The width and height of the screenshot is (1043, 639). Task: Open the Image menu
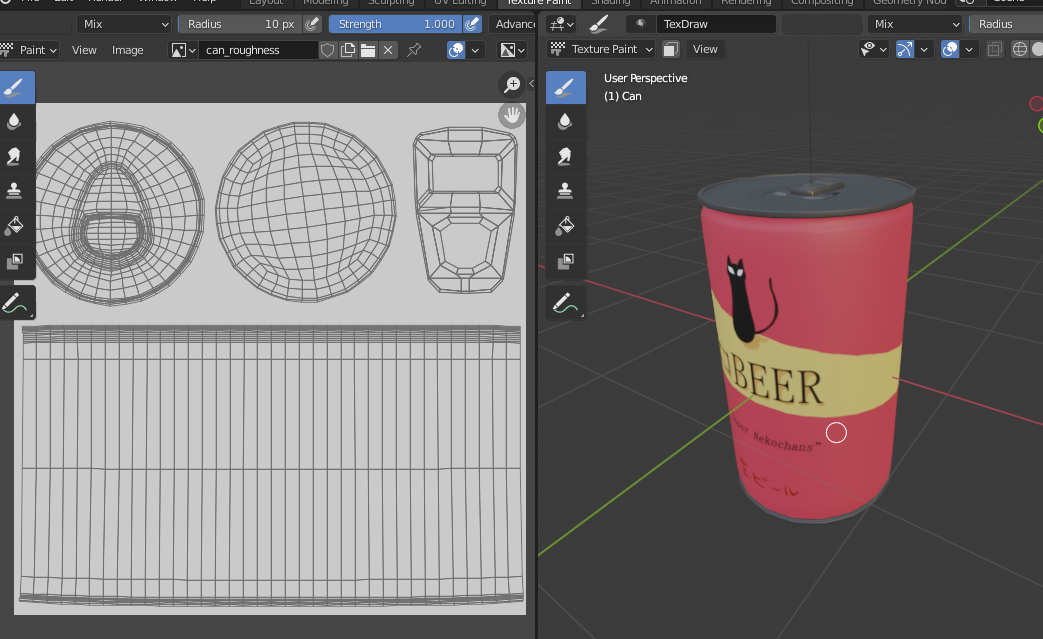coord(127,50)
